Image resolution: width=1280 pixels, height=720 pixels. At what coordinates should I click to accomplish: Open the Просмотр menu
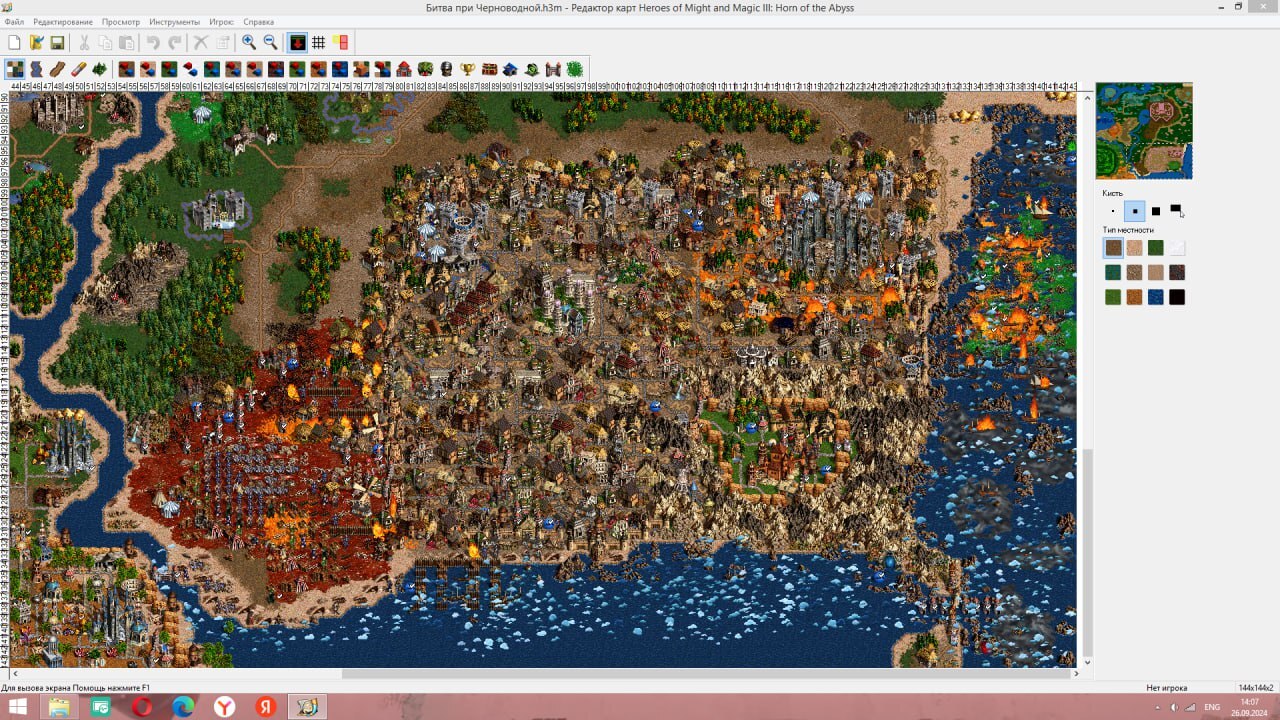121,22
